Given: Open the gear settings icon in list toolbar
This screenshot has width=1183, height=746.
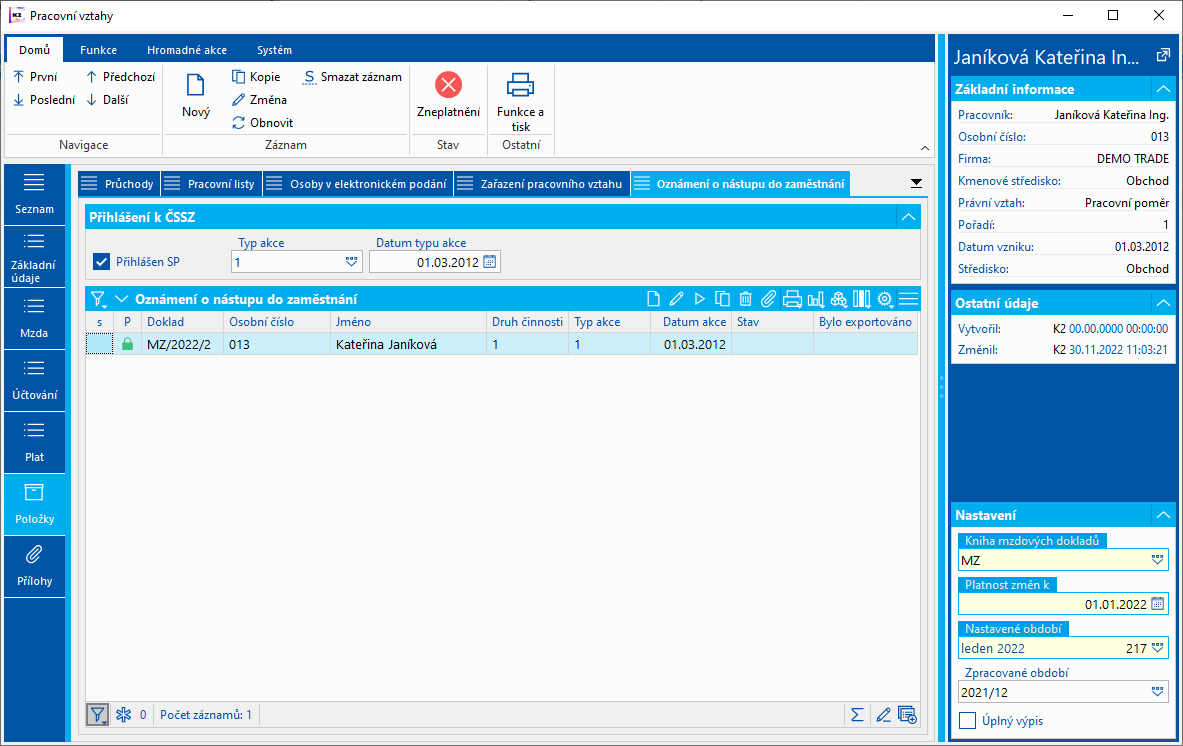Looking at the screenshot, I should 885,299.
